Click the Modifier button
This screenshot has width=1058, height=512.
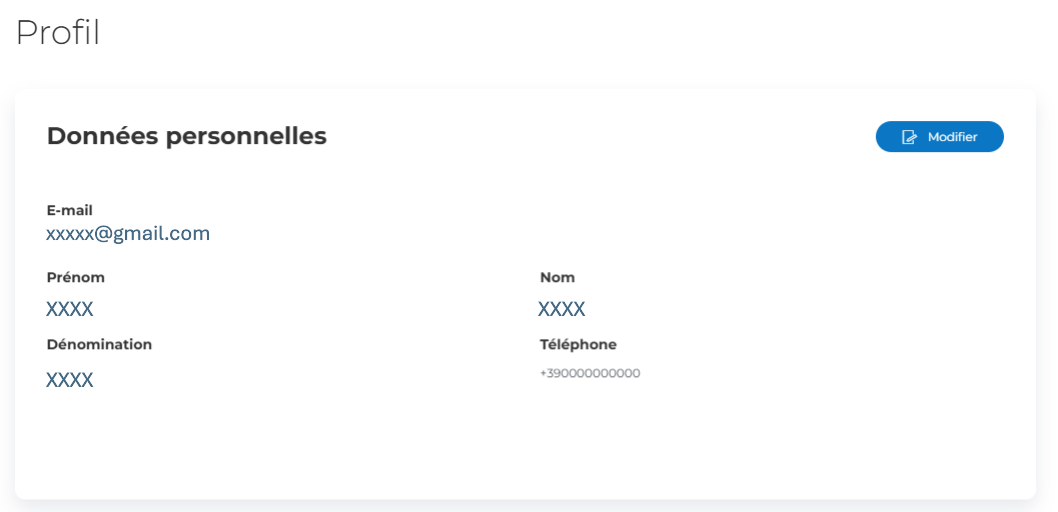(939, 137)
